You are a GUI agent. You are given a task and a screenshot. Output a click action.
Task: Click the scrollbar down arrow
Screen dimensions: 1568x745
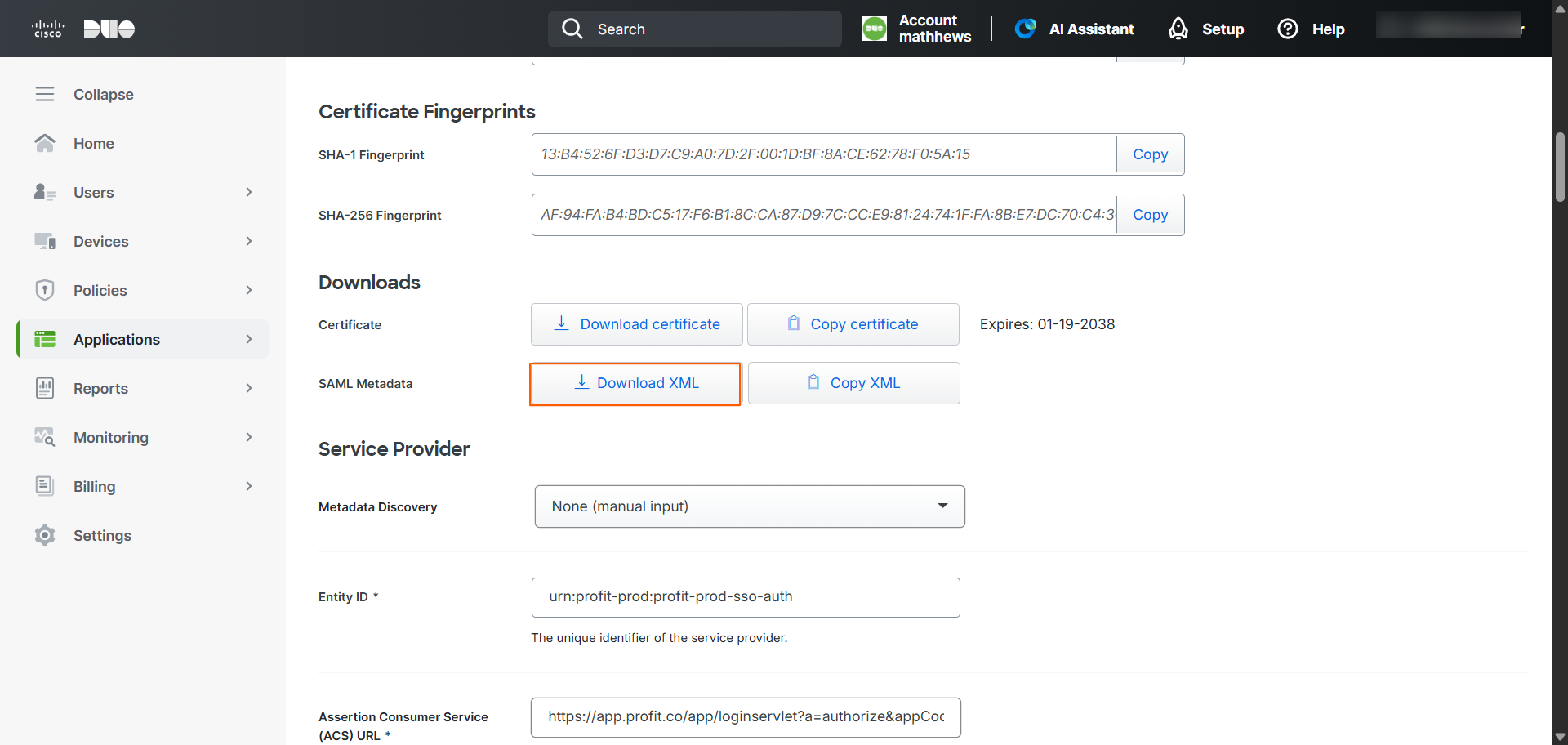[x=1560, y=737]
